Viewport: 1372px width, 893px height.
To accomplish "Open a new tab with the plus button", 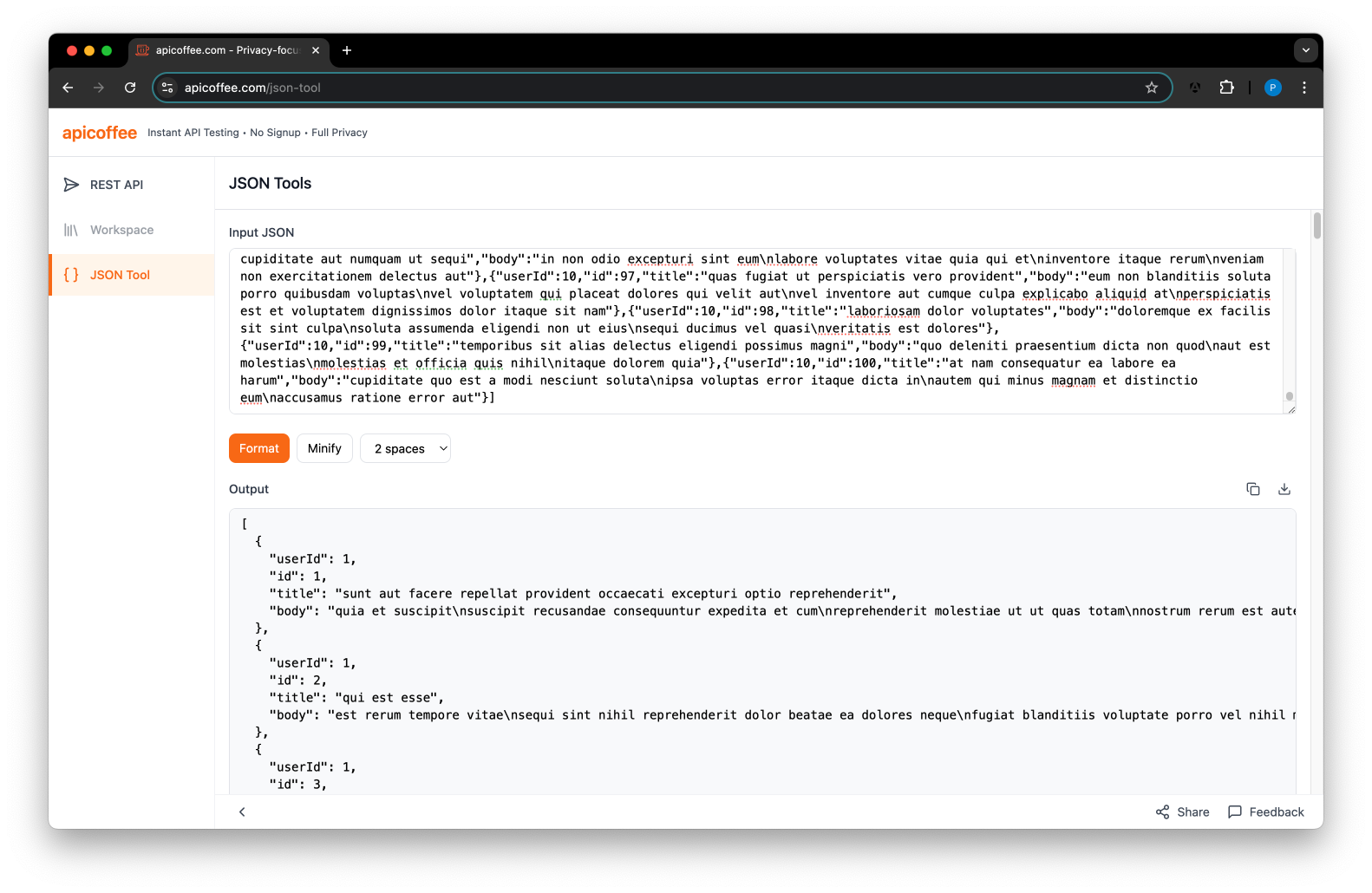I will 347,50.
